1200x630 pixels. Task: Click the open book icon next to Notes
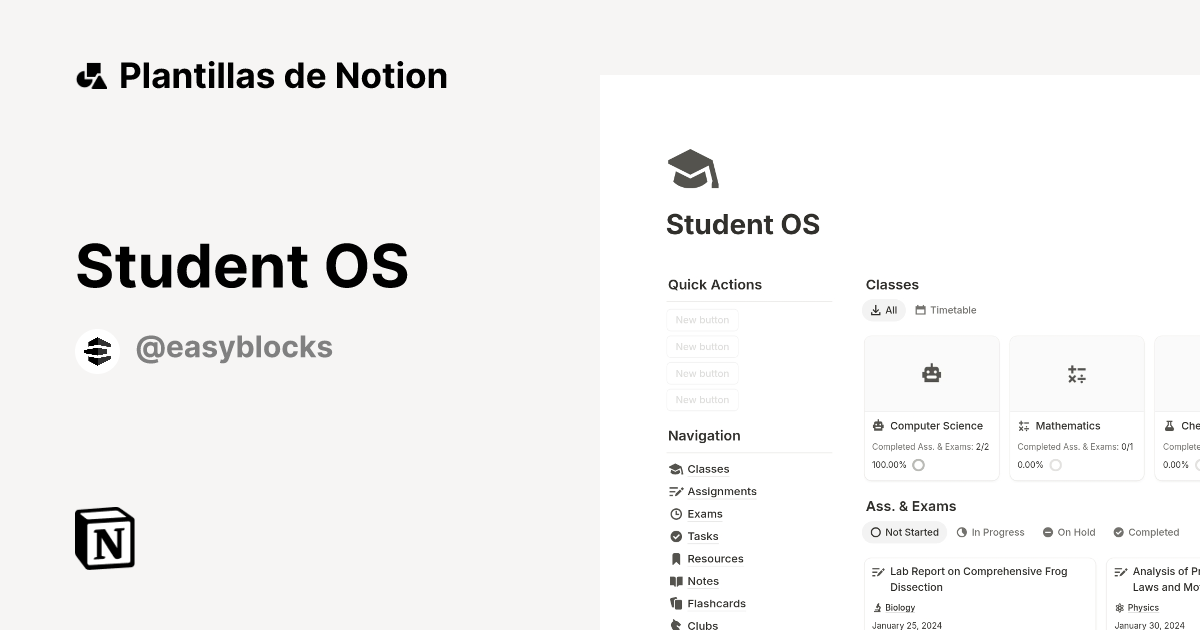click(676, 581)
